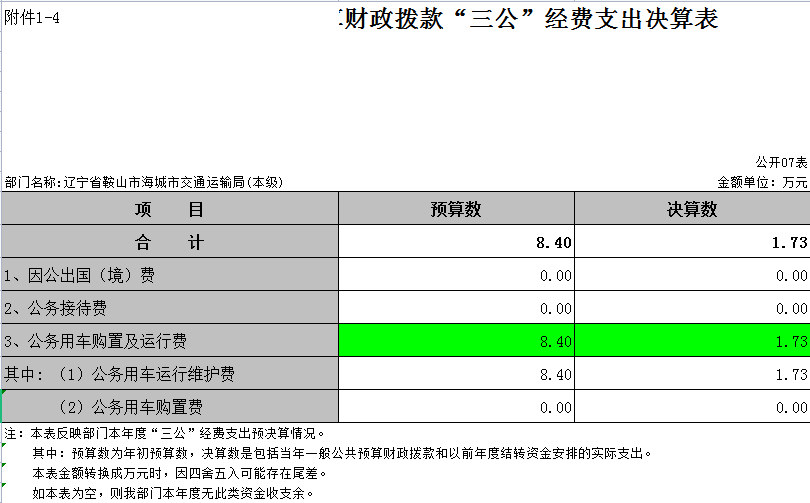The height and width of the screenshot is (503, 810).
Task: Click the '3、公务用车购置及运行费' row label
Action: [170, 341]
